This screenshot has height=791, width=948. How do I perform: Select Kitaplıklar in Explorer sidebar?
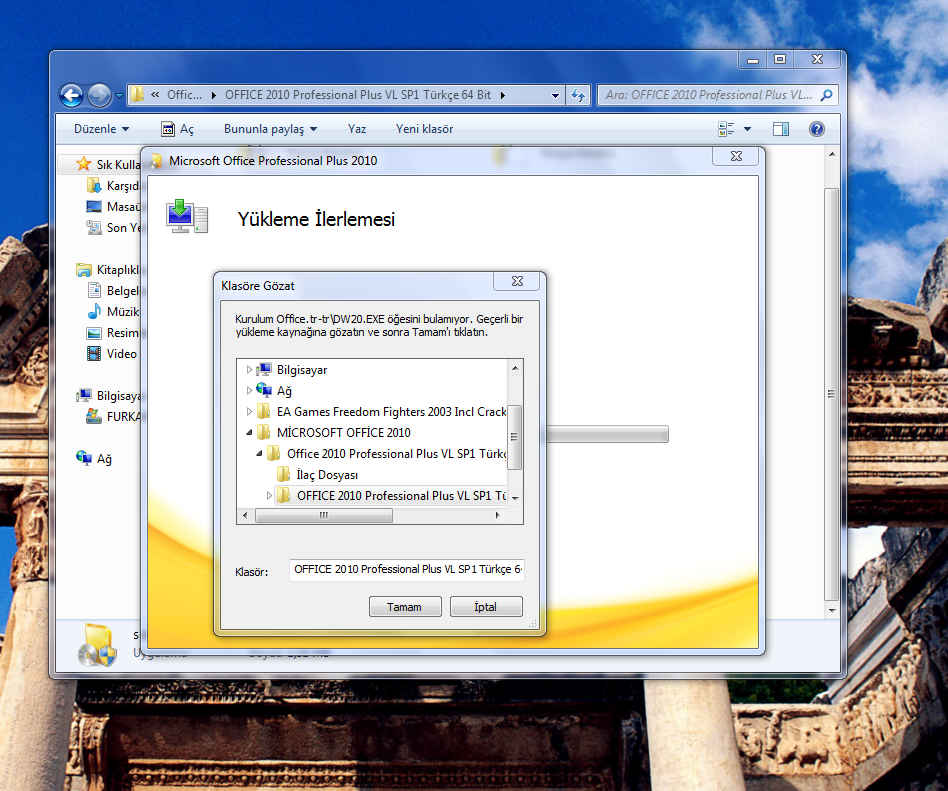click(108, 270)
